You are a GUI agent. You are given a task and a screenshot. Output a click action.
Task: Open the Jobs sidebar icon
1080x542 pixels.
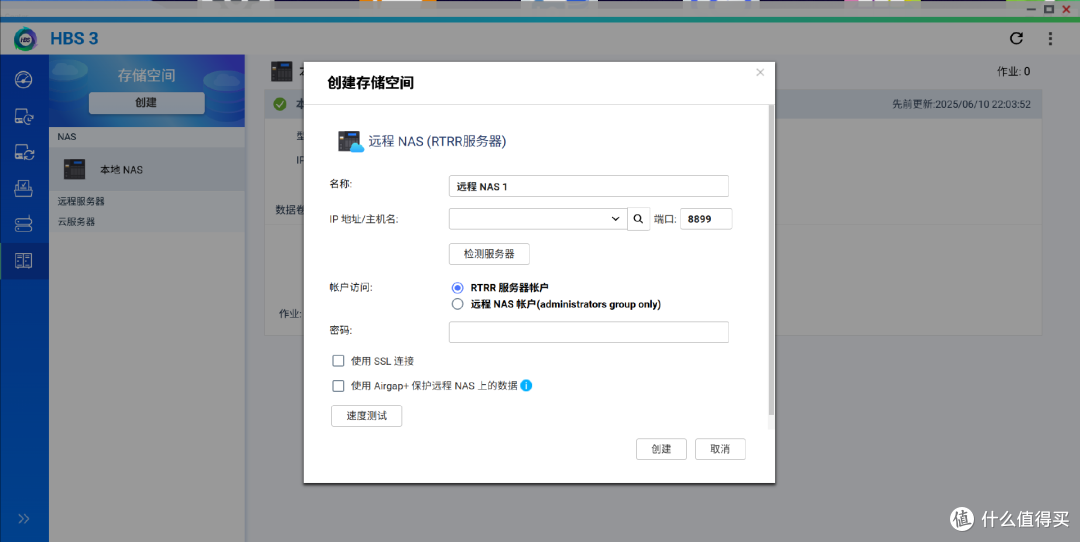(23, 188)
